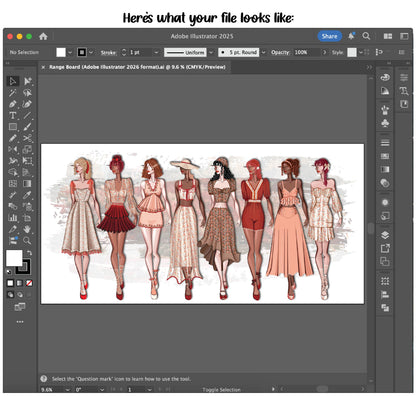Screen dimensions: 416x396
Task: Open the Asset Export panel icon
Action: click(x=385, y=248)
